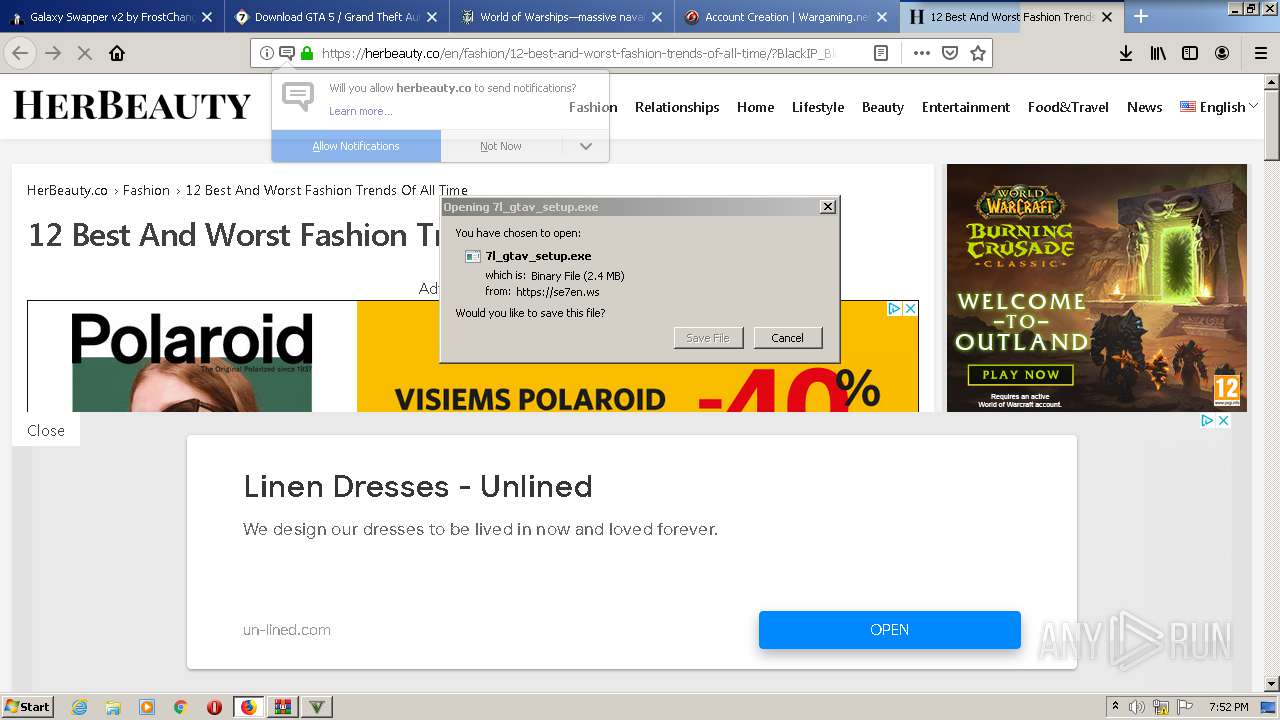The image size is (1280, 720).
Task: Open the Lifestyle menu item
Action: 818,107
